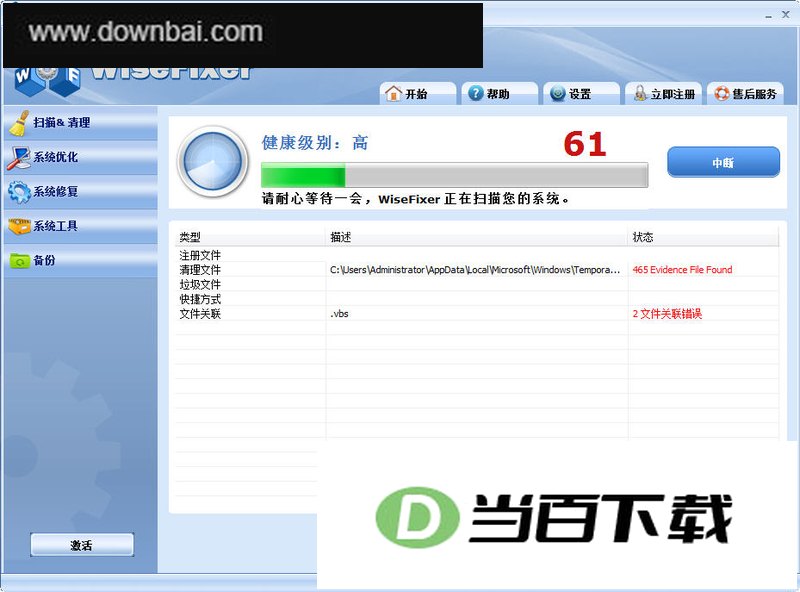Click the green scan progress bar

tap(455, 175)
